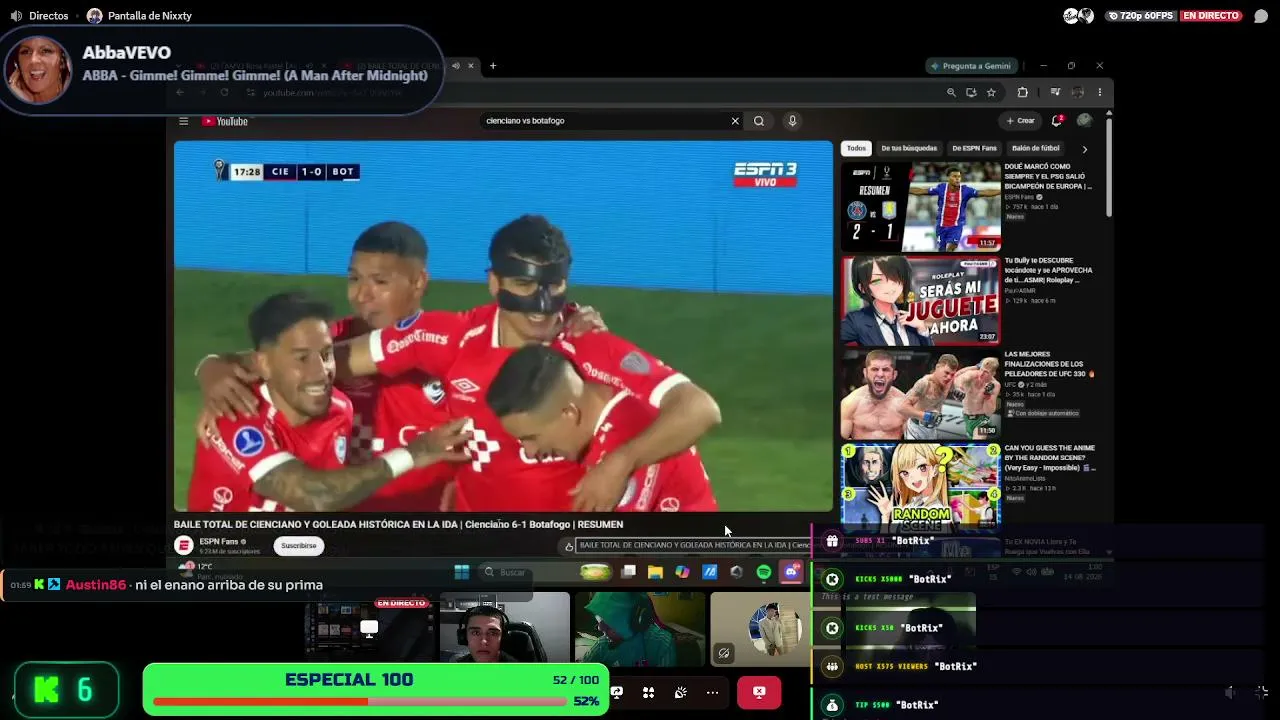Select the 'De tus búsquedas' chip
Image resolution: width=1280 pixels, height=720 pixels.
[x=909, y=148]
